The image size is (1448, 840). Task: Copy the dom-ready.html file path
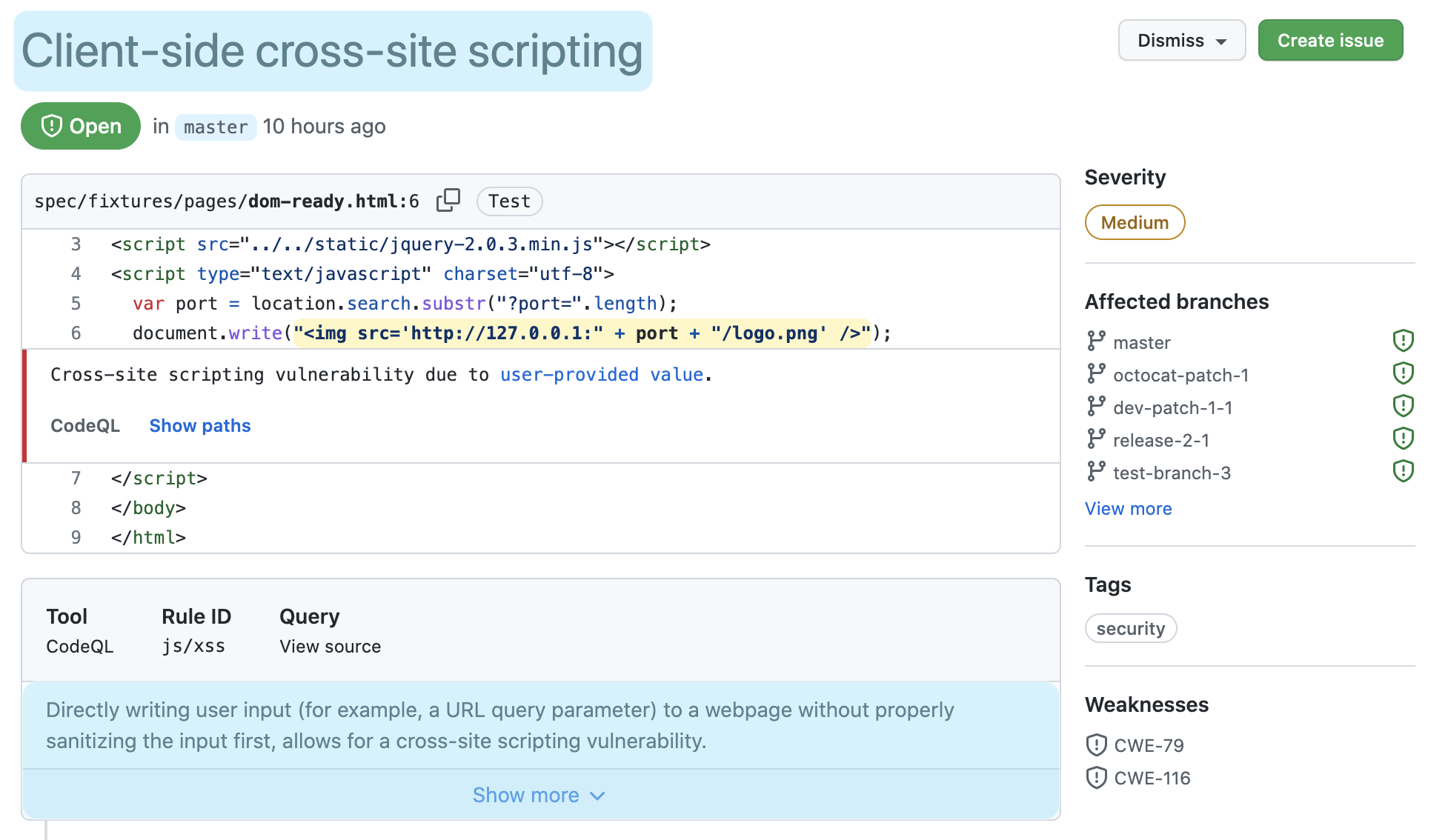coord(448,201)
